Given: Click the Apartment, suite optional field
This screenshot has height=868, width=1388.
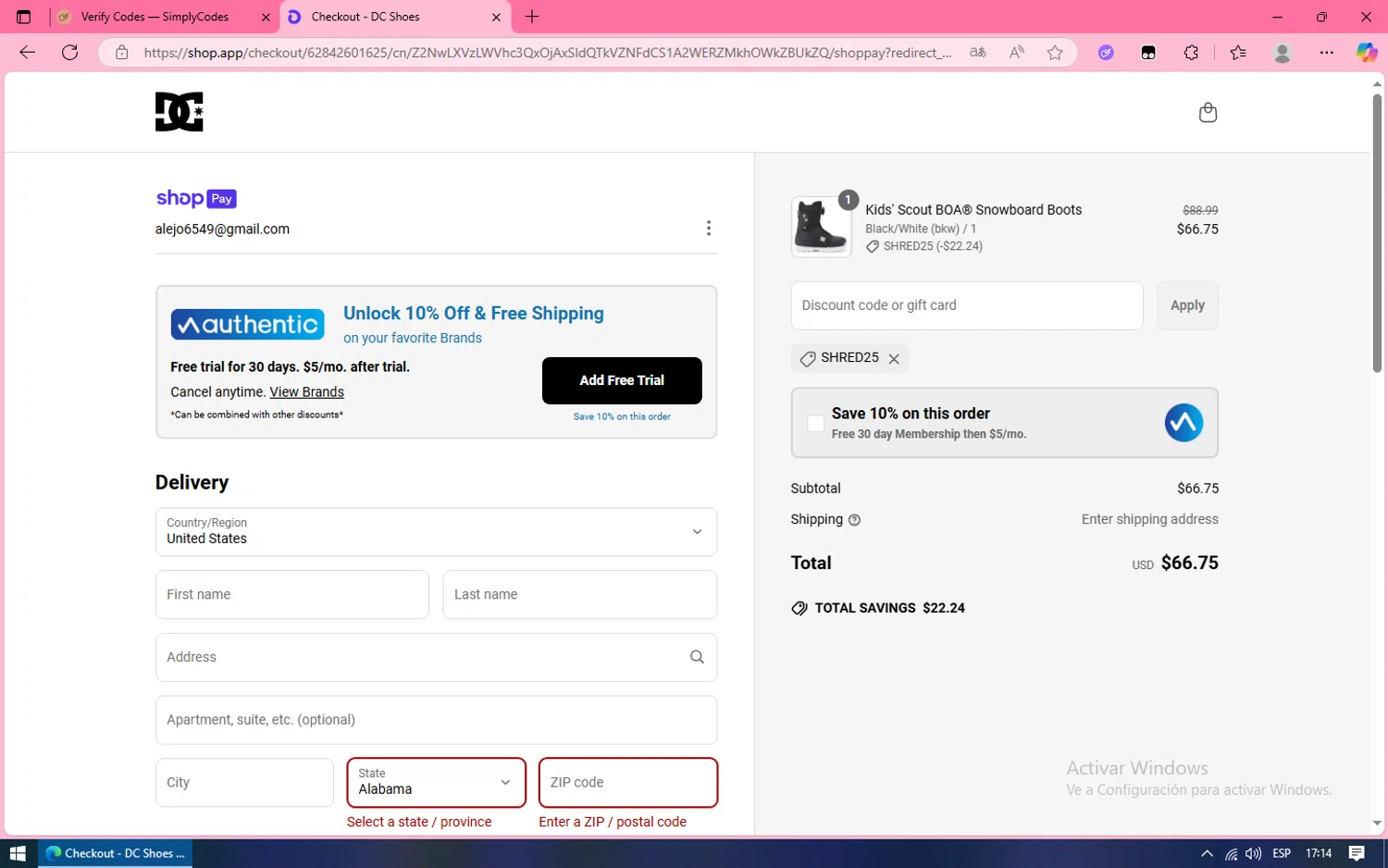Looking at the screenshot, I should [436, 720].
